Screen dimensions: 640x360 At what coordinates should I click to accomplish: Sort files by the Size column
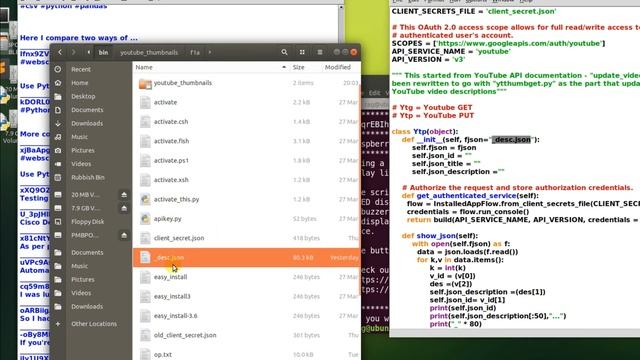click(298, 67)
